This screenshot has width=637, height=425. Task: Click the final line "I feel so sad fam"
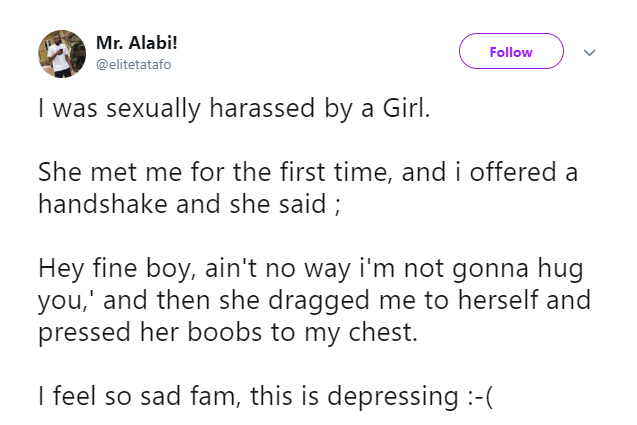(266, 397)
